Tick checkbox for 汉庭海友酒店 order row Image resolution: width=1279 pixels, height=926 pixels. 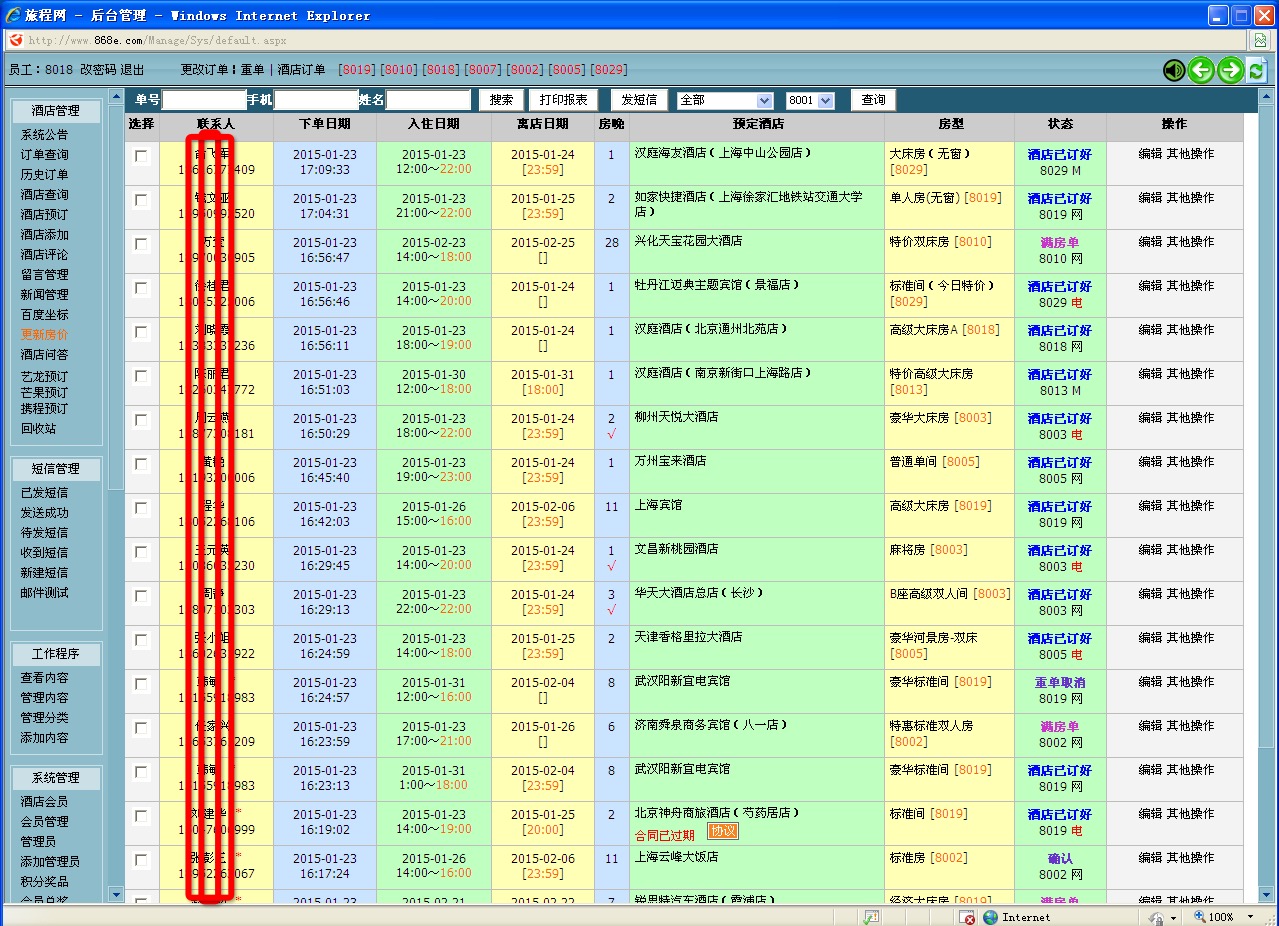(142, 157)
